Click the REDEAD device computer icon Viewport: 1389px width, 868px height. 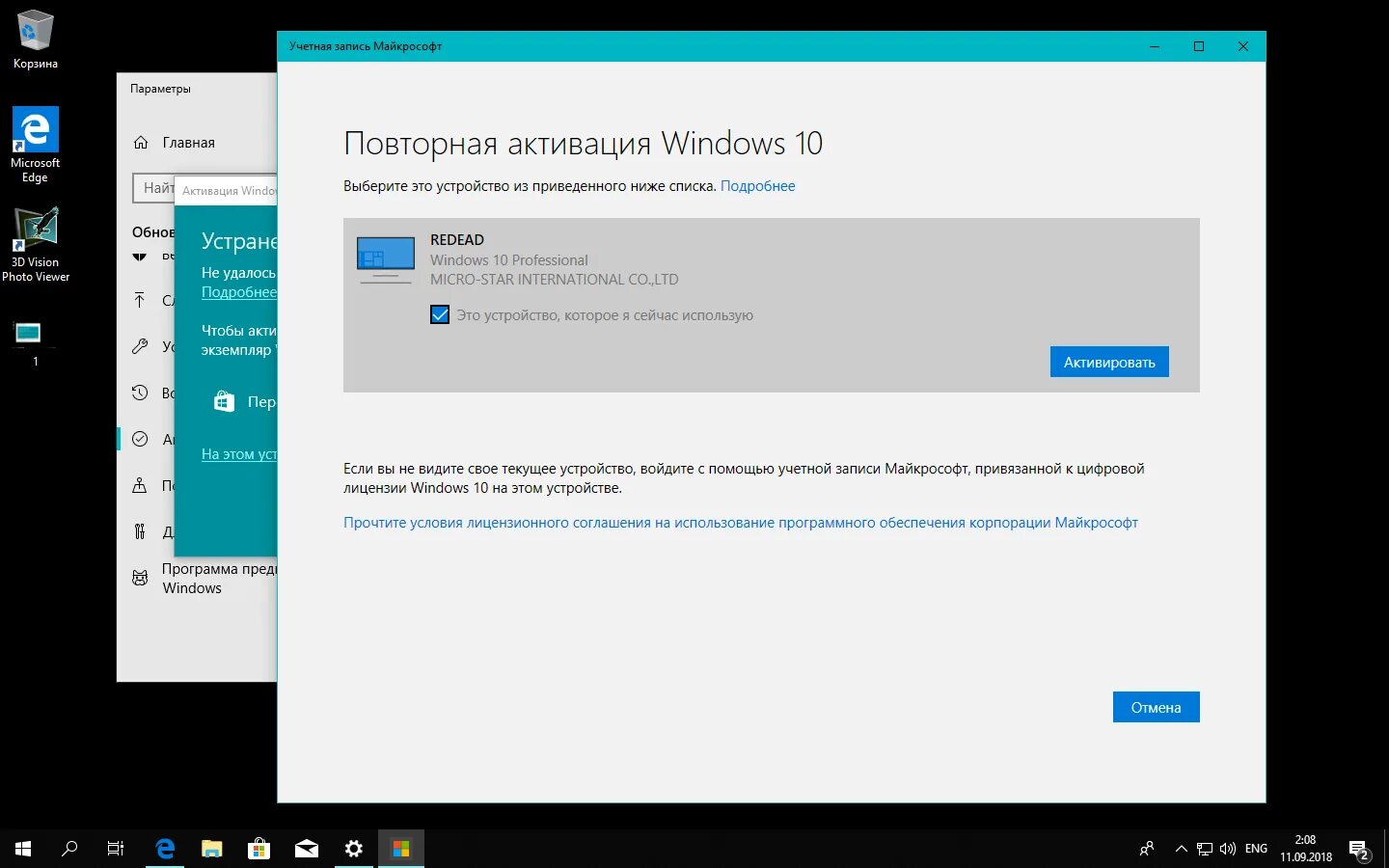click(x=385, y=258)
